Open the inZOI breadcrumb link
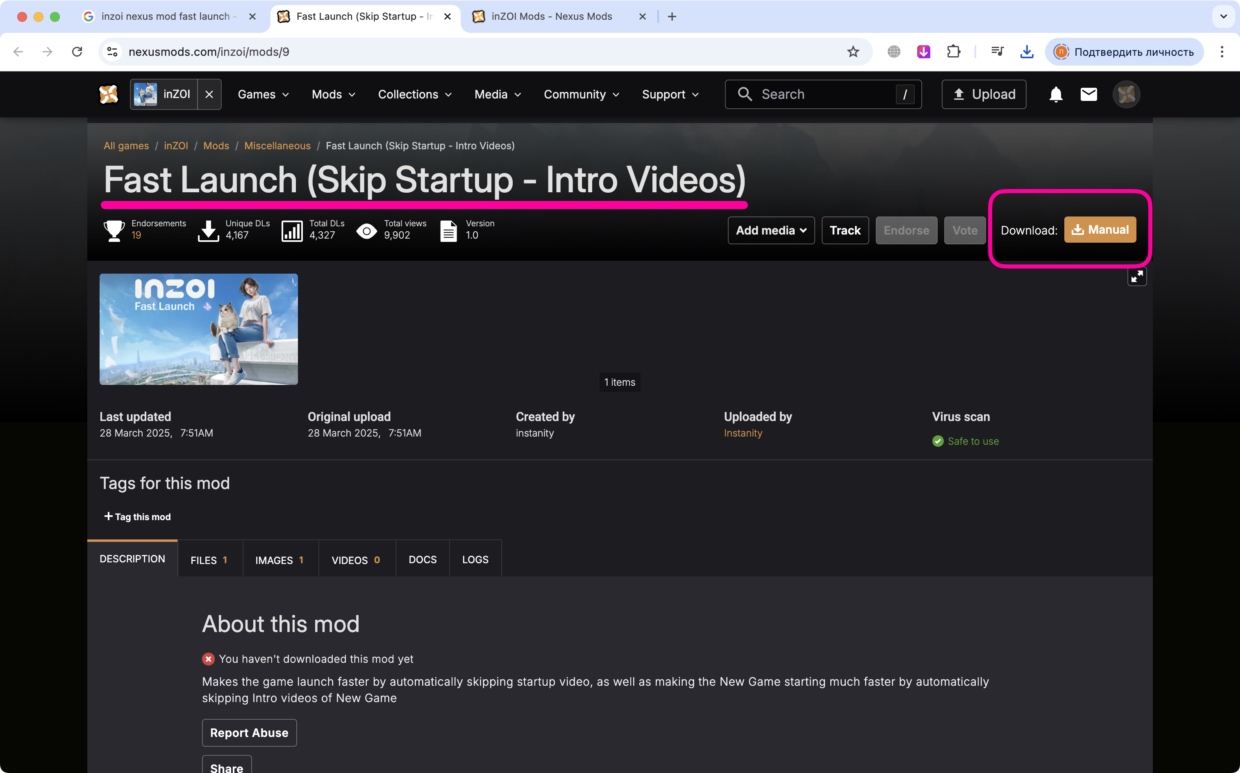Screen dimensions: 1240x773 click(x=176, y=146)
